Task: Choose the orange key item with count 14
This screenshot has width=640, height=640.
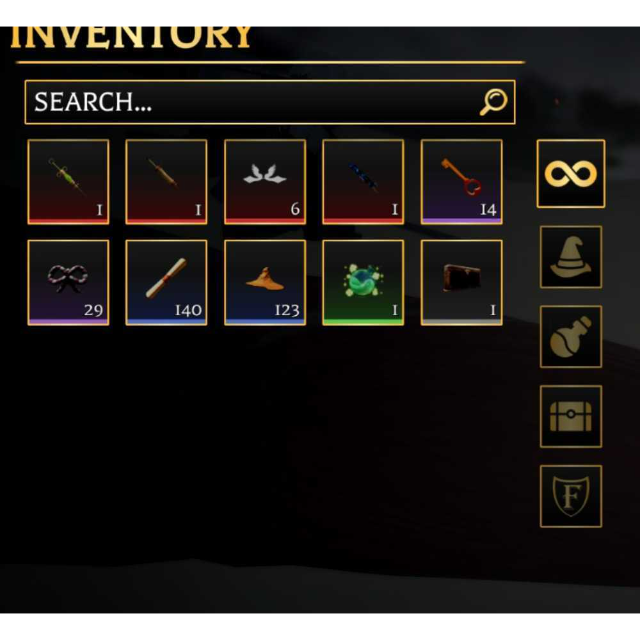Action: [x=462, y=182]
